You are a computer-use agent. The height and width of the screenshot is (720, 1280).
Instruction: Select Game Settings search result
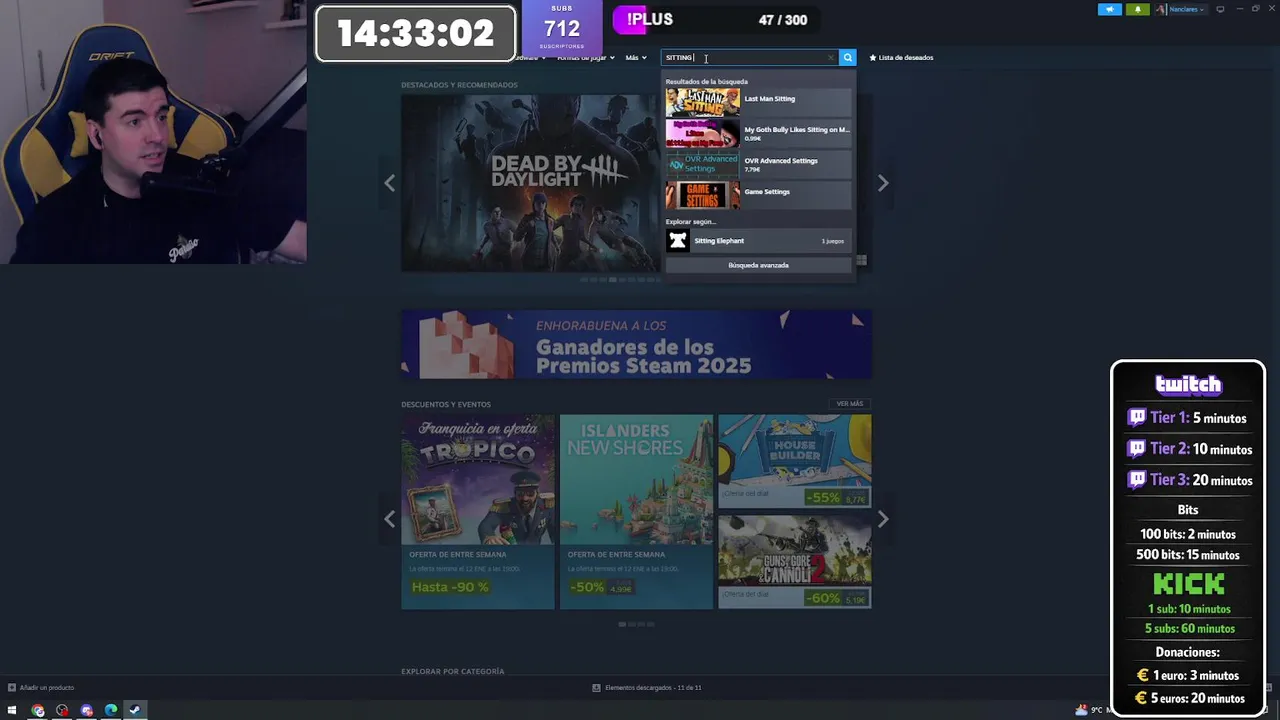click(759, 195)
